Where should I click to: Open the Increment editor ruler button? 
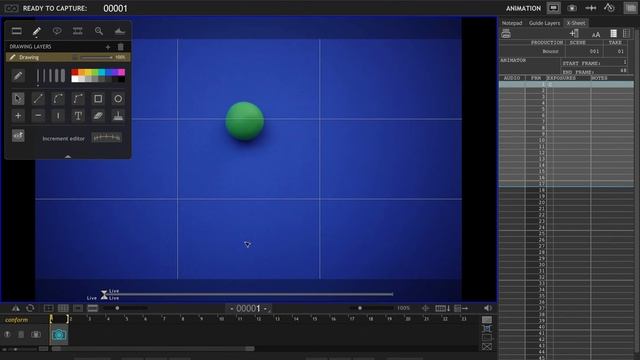107,138
